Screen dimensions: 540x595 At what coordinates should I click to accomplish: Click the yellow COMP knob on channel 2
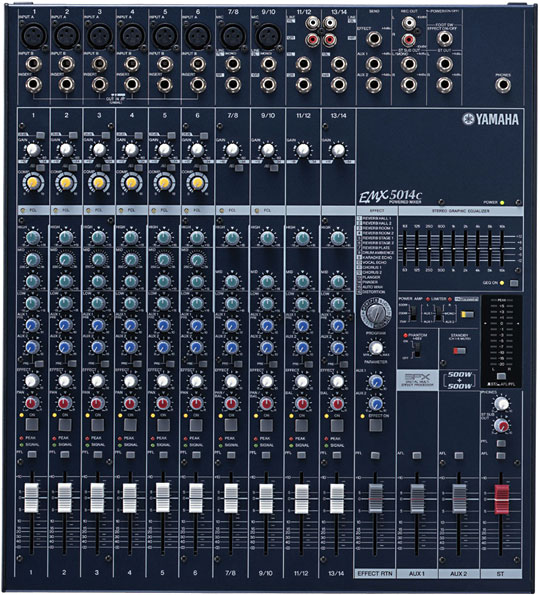(x=66, y=183)
